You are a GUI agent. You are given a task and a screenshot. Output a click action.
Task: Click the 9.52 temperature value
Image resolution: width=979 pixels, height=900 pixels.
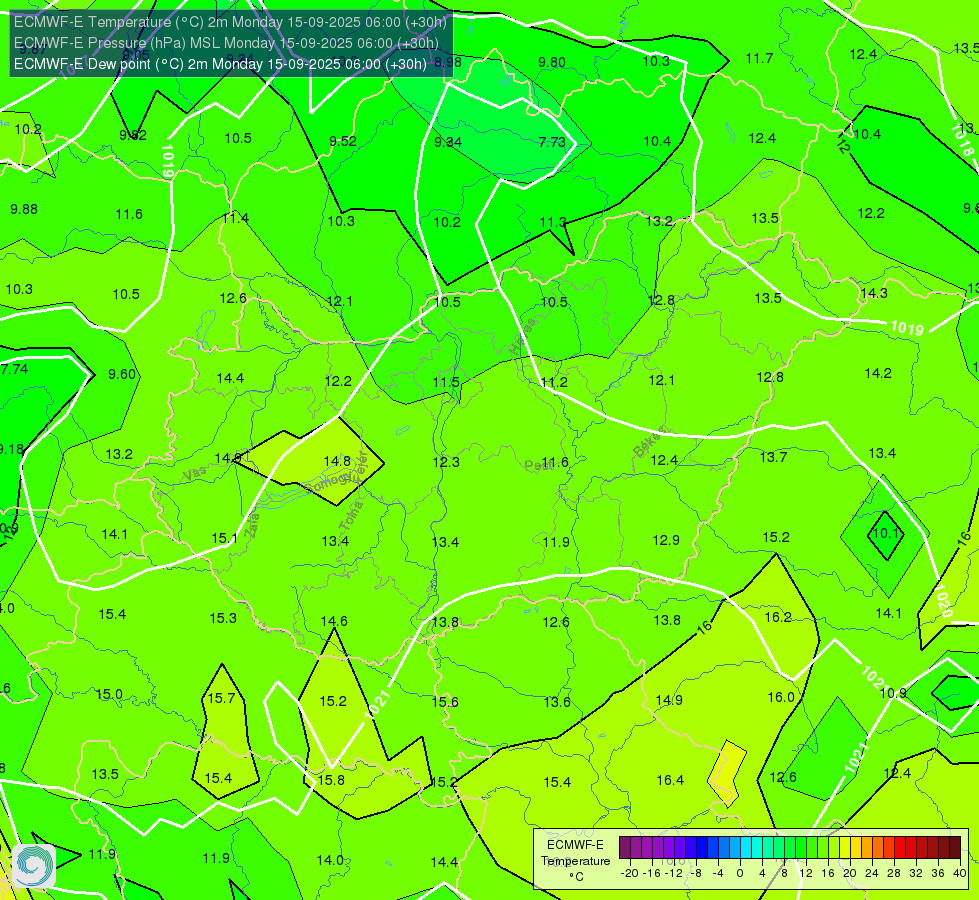pyautogui.click(x=343, y=141)
